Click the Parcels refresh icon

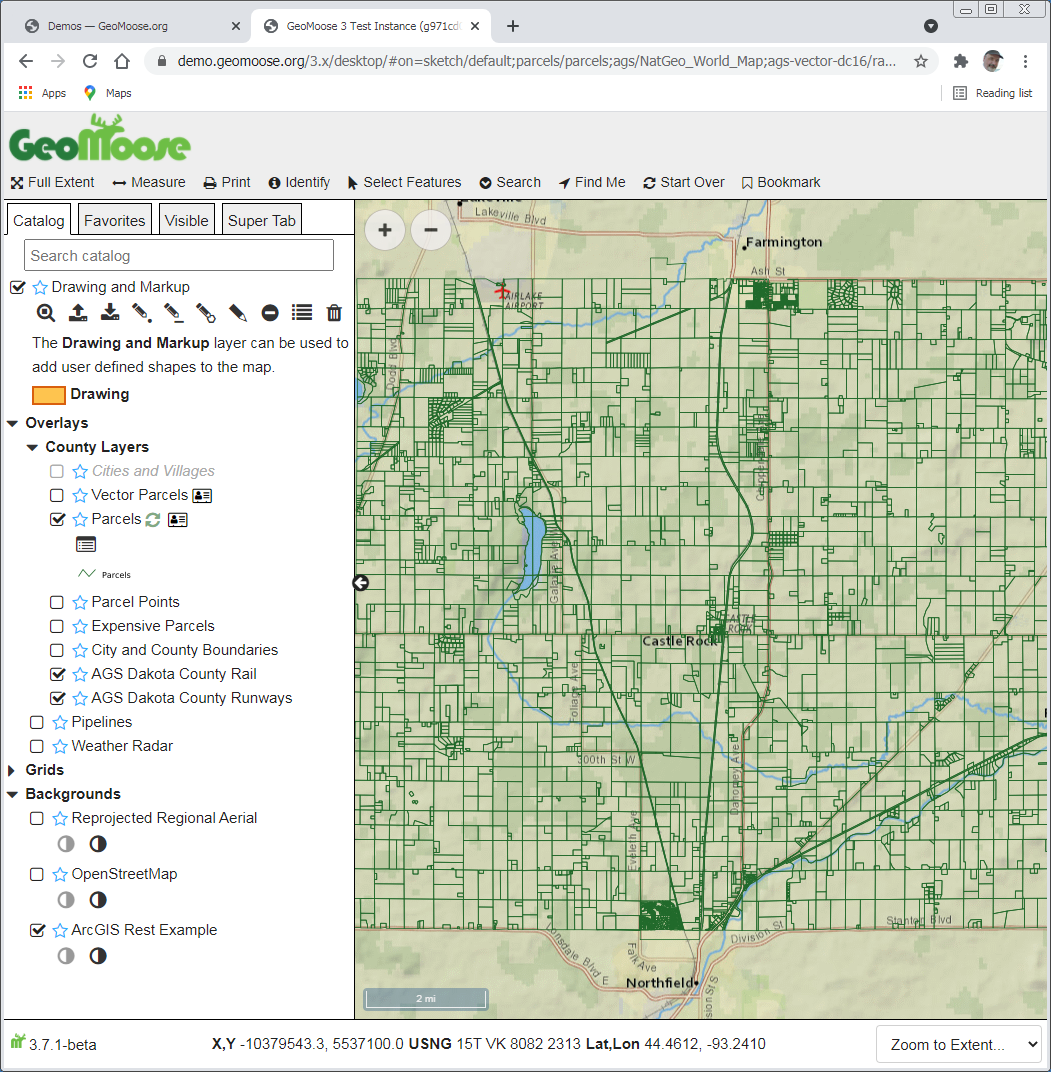(153, 520)
